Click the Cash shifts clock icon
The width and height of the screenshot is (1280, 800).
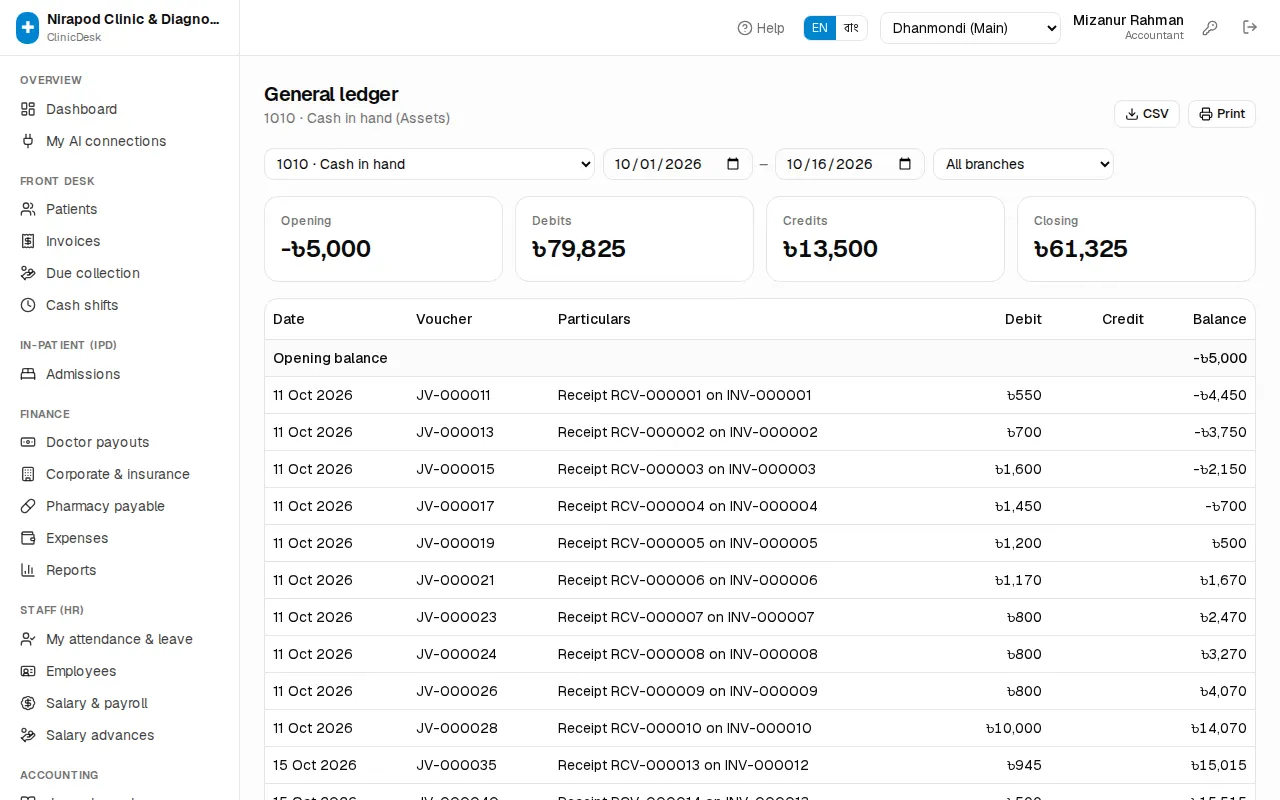point(28,305)
